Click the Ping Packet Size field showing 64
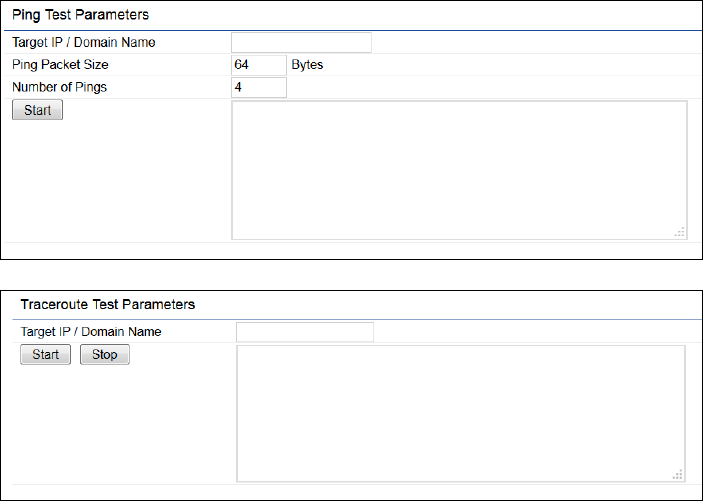 tap(258, 65)
